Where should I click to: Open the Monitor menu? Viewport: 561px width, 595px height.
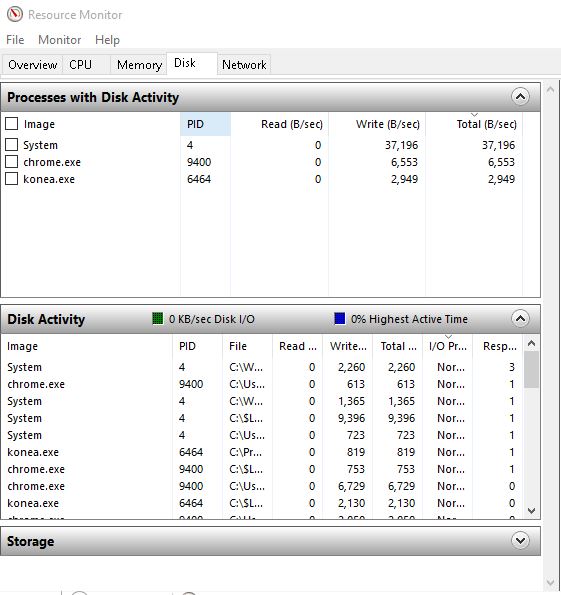click(x=60, y=40)
